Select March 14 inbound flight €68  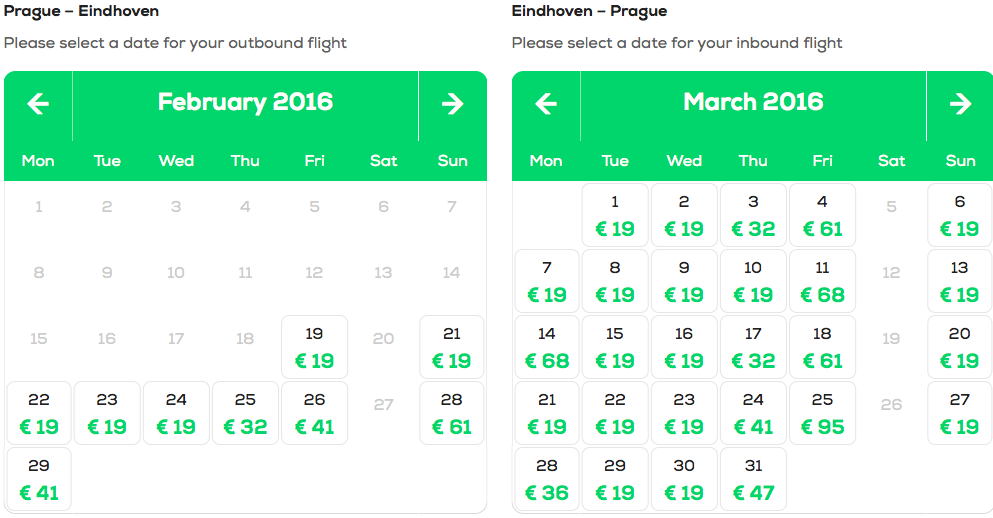point(547,347)
